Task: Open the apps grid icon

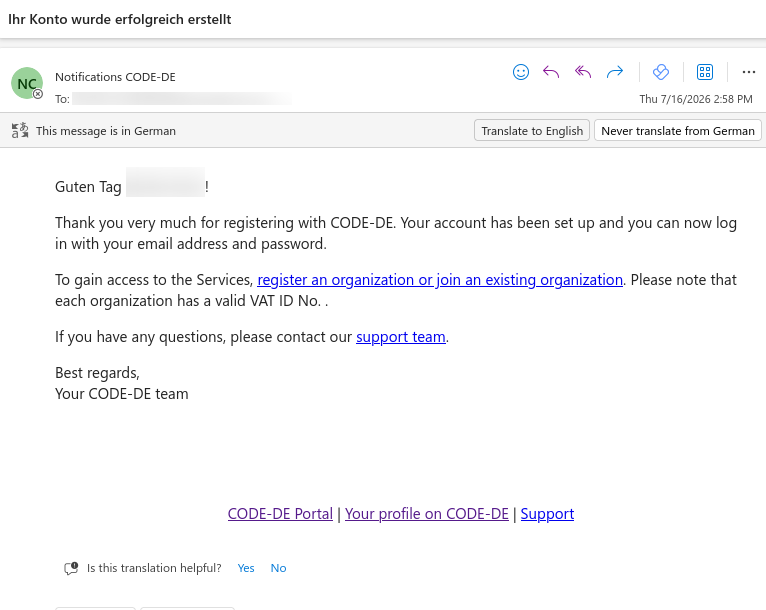Action: coord(704,72)
